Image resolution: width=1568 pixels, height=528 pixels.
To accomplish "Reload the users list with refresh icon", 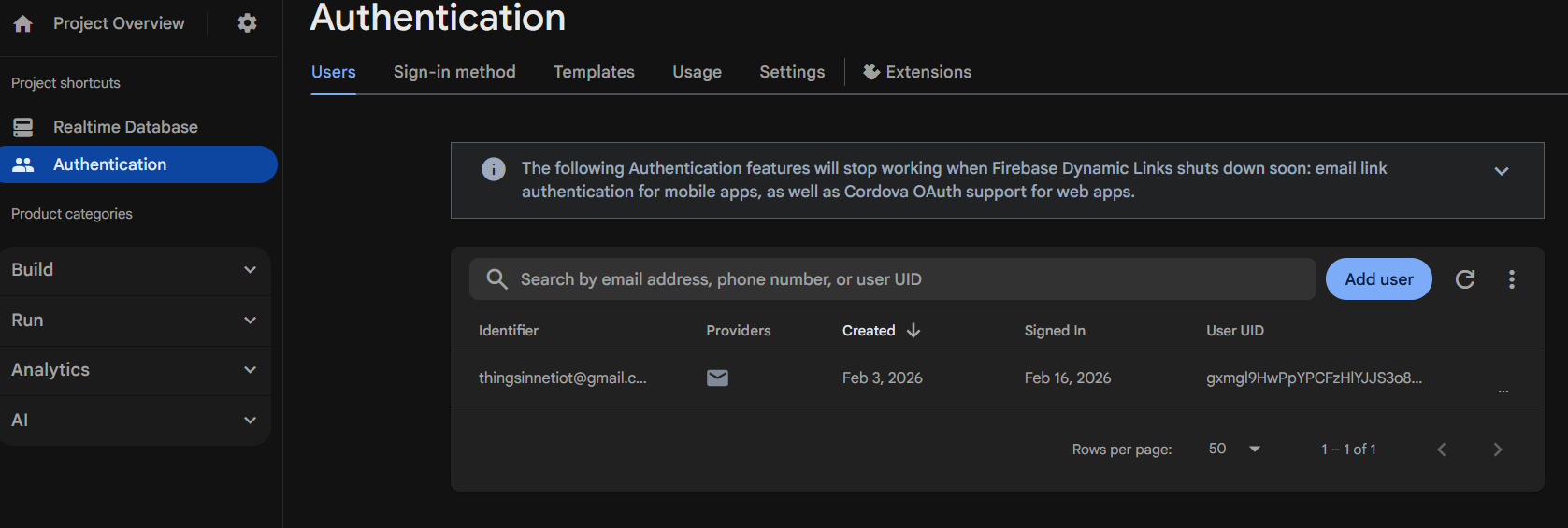I will (x=1465, y=279).
